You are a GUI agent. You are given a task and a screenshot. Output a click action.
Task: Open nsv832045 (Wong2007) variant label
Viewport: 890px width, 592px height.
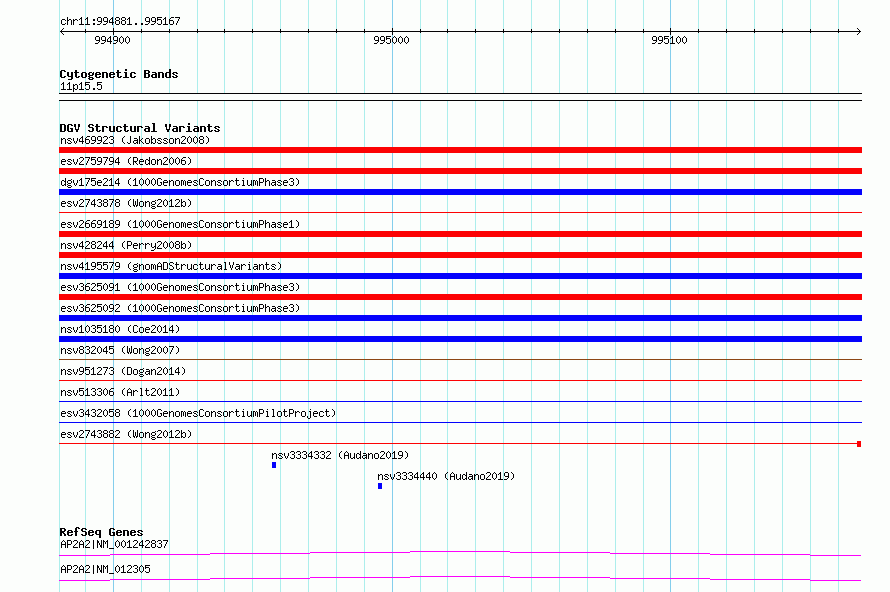click(120, 350)
